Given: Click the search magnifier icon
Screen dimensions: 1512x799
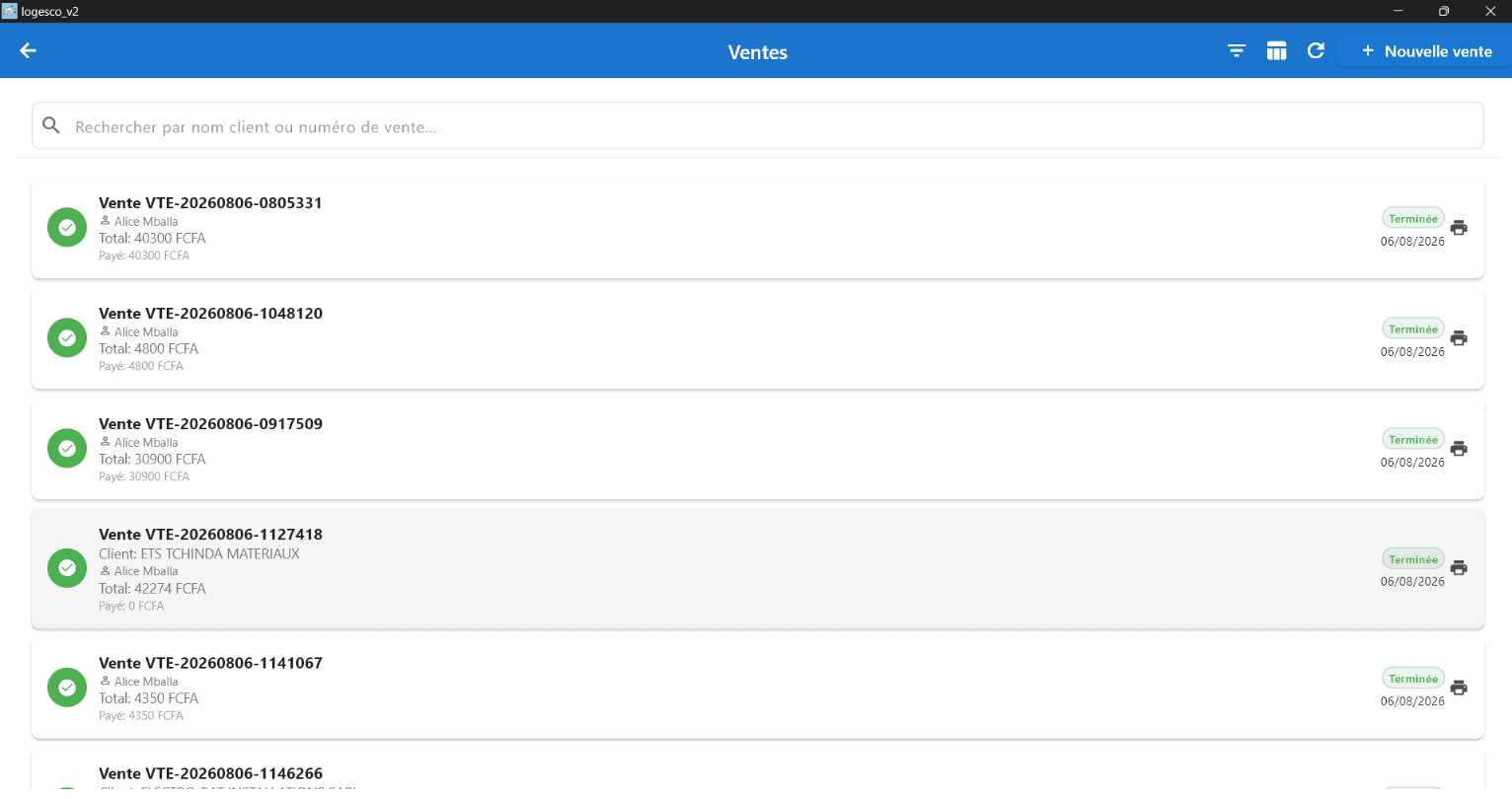Looking at the screenshot, I should tap(52, 125).
